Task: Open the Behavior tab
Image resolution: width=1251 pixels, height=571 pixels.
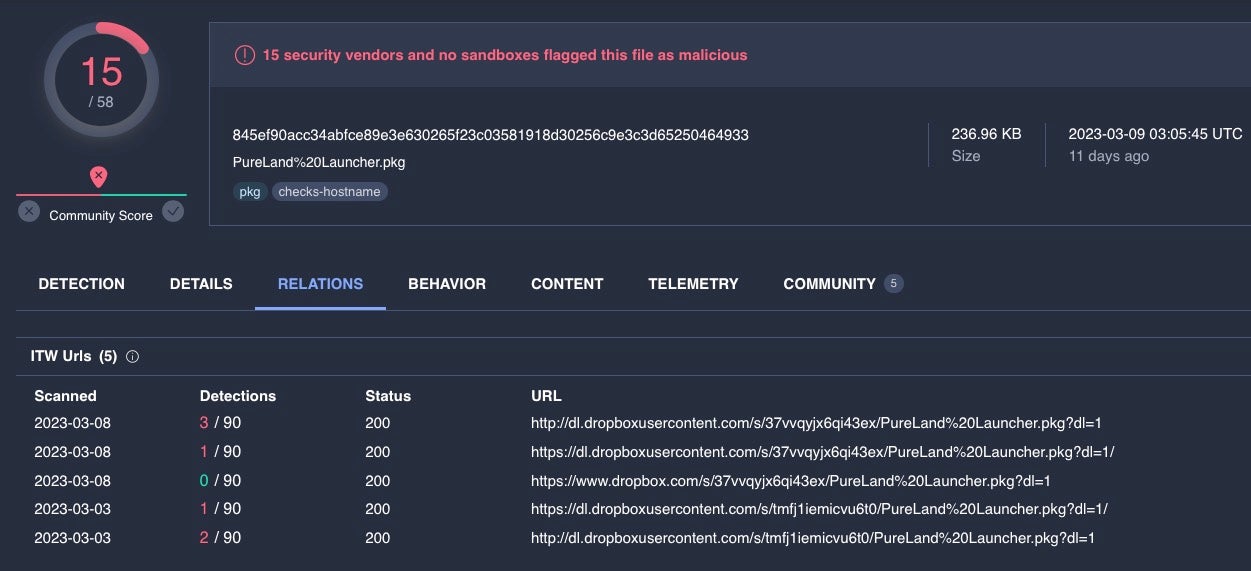Action: [447, 284]
